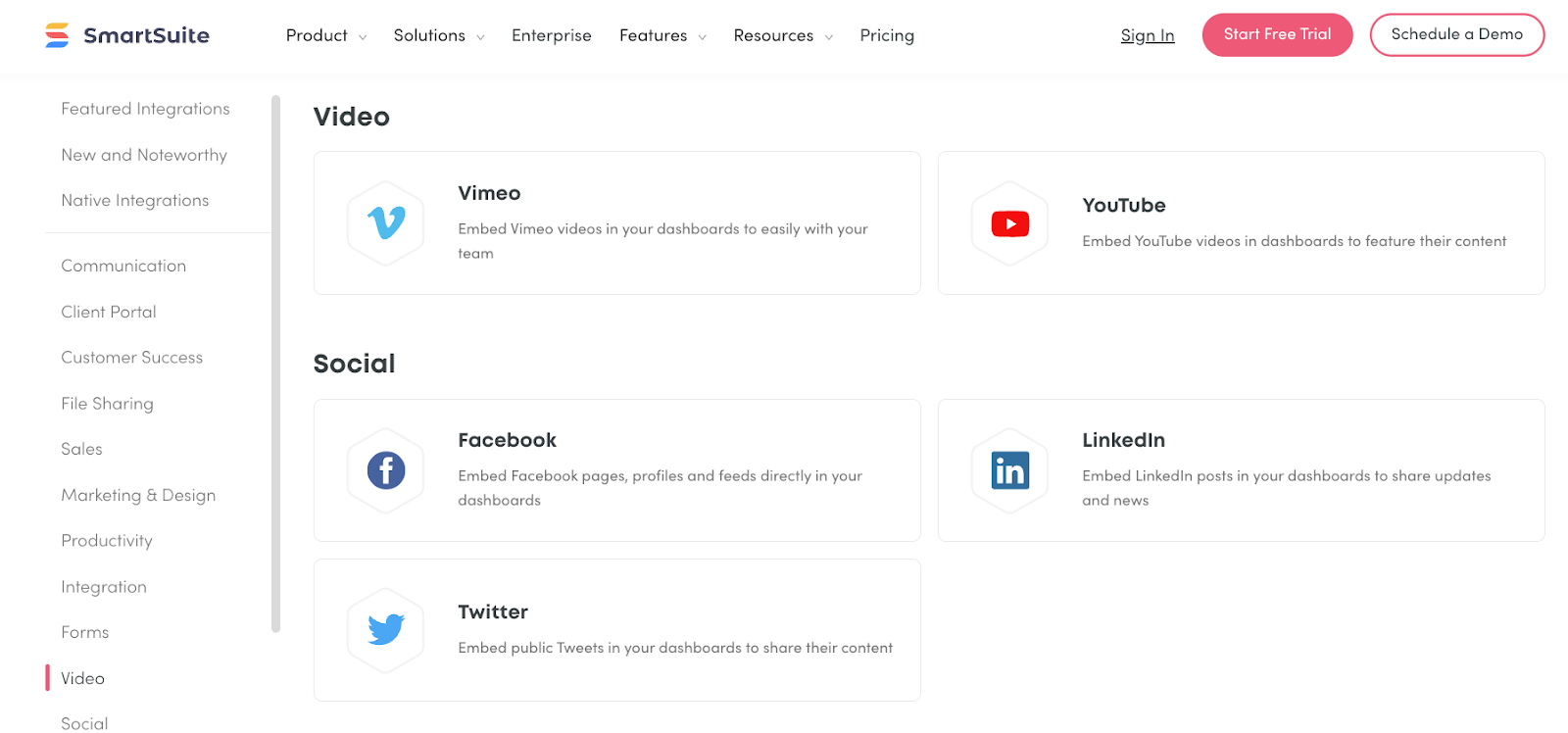Viewport: 1568px width, 733px height.
Task: Click the Sign In link
Action: (1148, 35)
